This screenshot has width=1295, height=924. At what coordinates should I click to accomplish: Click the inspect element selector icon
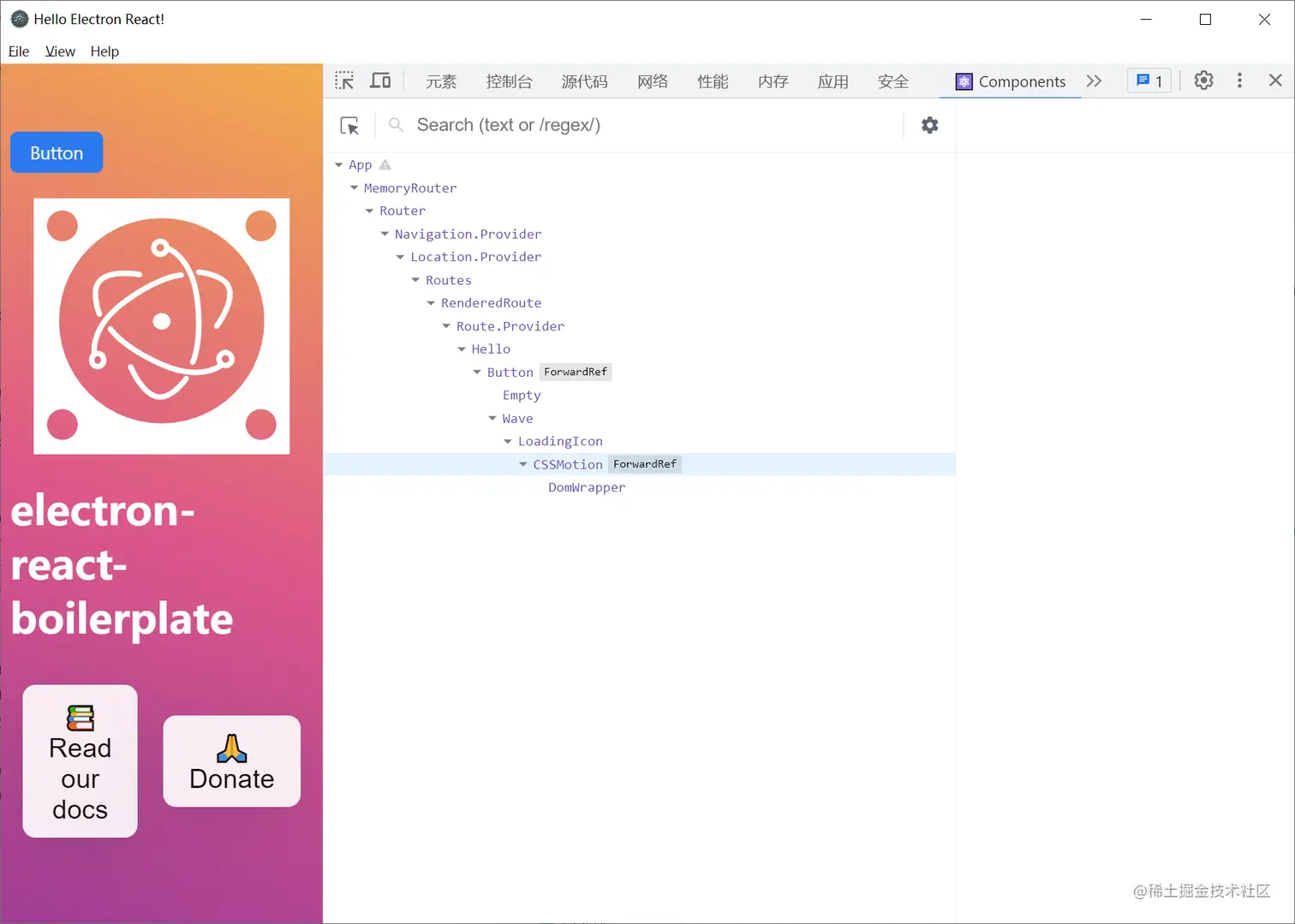344,80
